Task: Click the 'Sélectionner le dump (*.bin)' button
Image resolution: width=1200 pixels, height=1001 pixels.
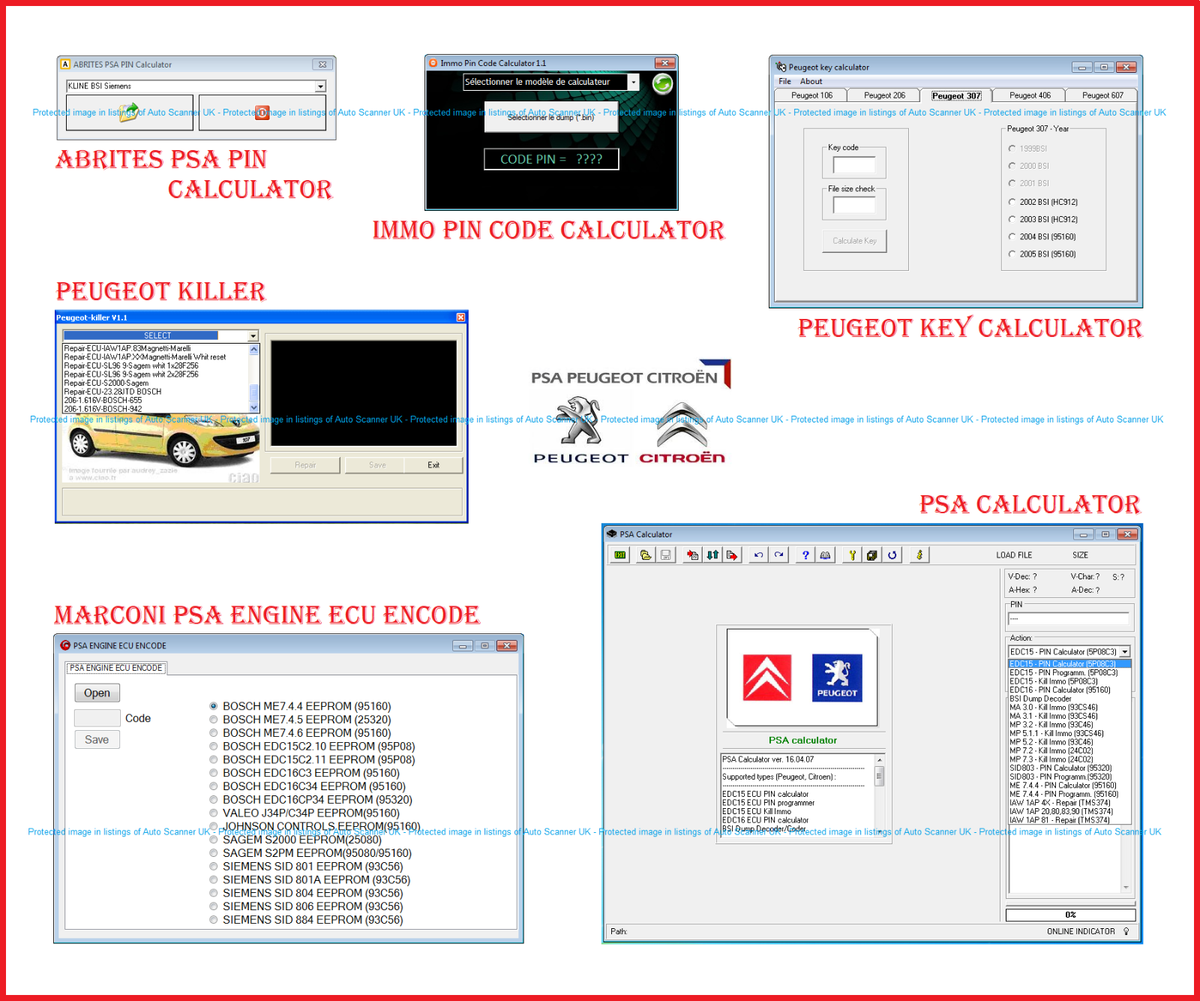Action: 550,117
